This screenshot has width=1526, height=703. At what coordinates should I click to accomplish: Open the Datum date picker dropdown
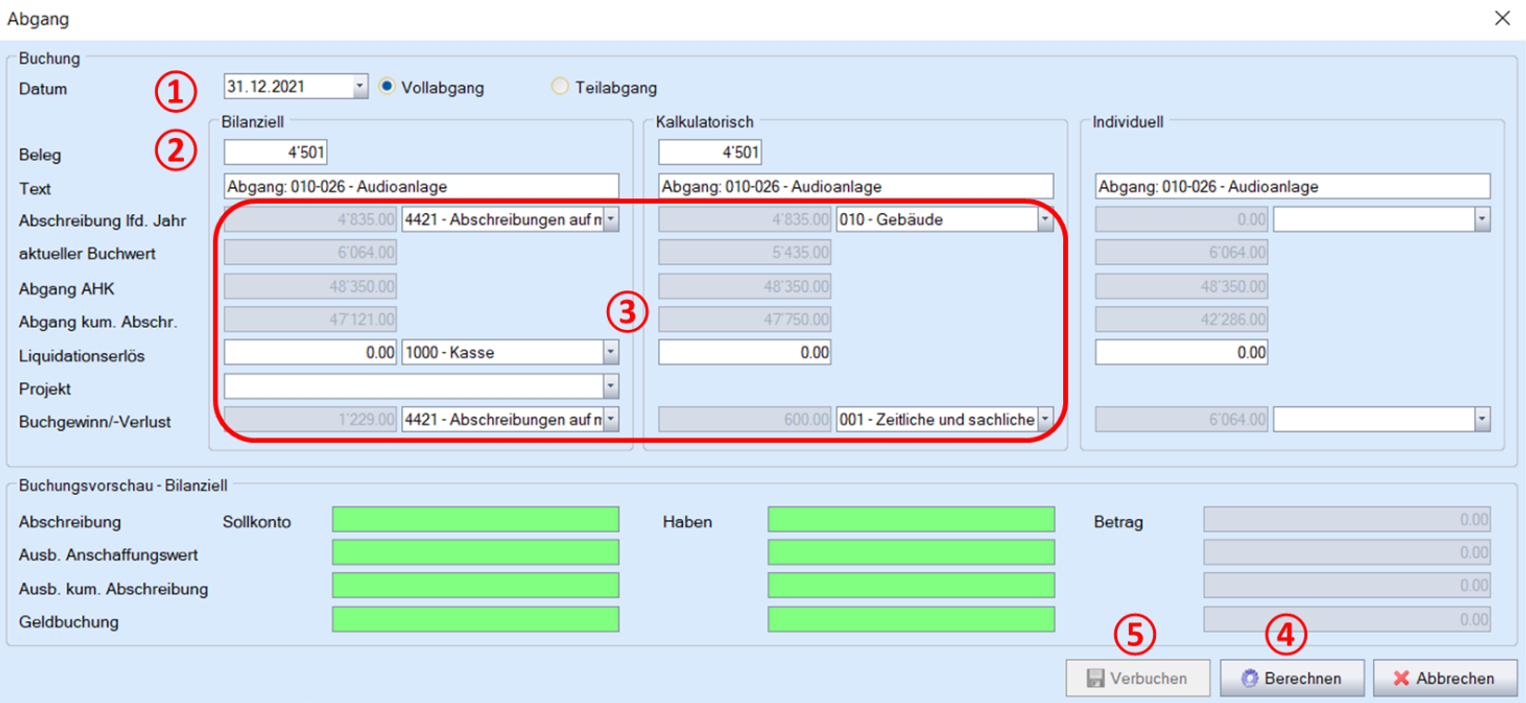360,87
